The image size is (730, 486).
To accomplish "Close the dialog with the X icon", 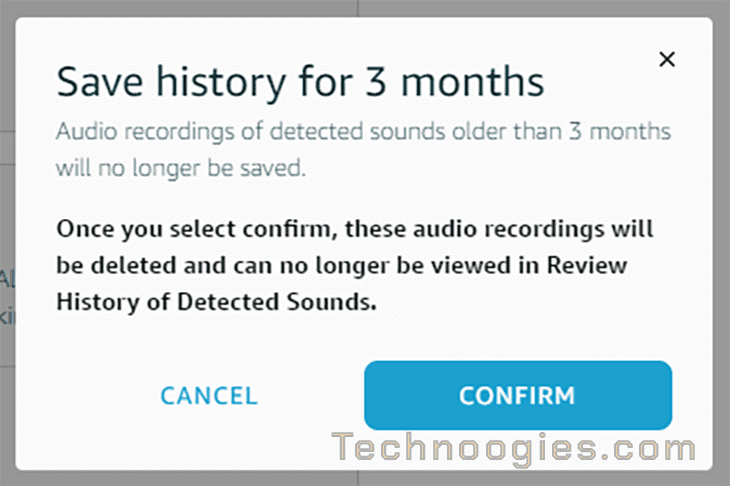I will [667, 59].
